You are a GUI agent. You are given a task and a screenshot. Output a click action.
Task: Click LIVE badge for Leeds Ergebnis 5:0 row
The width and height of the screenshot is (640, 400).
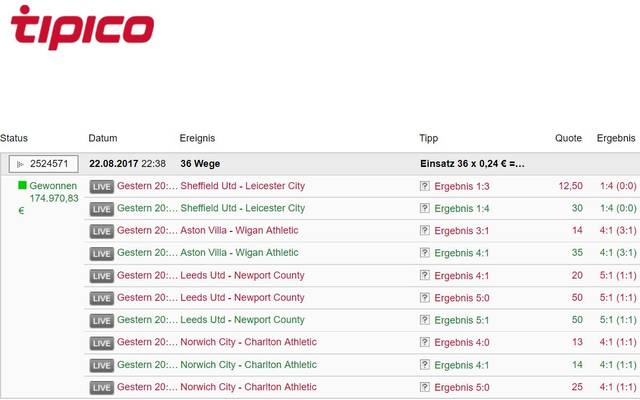tap(102, 298)
